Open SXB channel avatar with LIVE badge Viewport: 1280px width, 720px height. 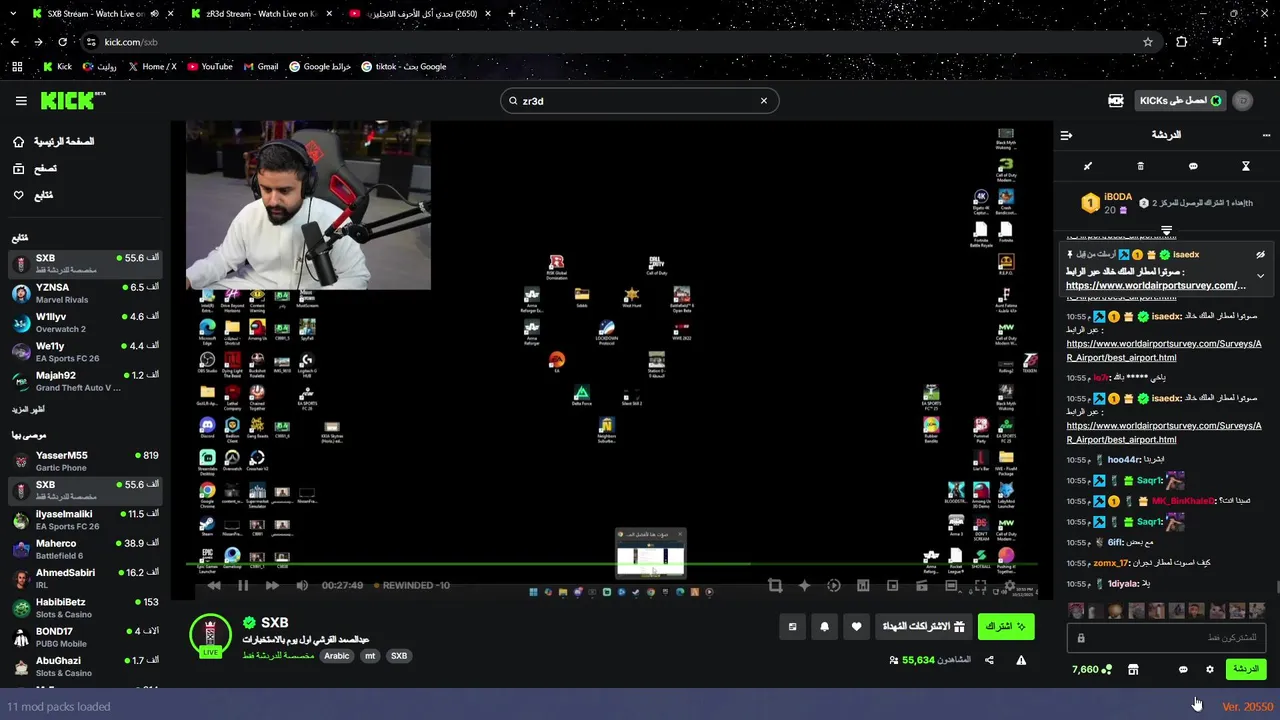point(210,636)
